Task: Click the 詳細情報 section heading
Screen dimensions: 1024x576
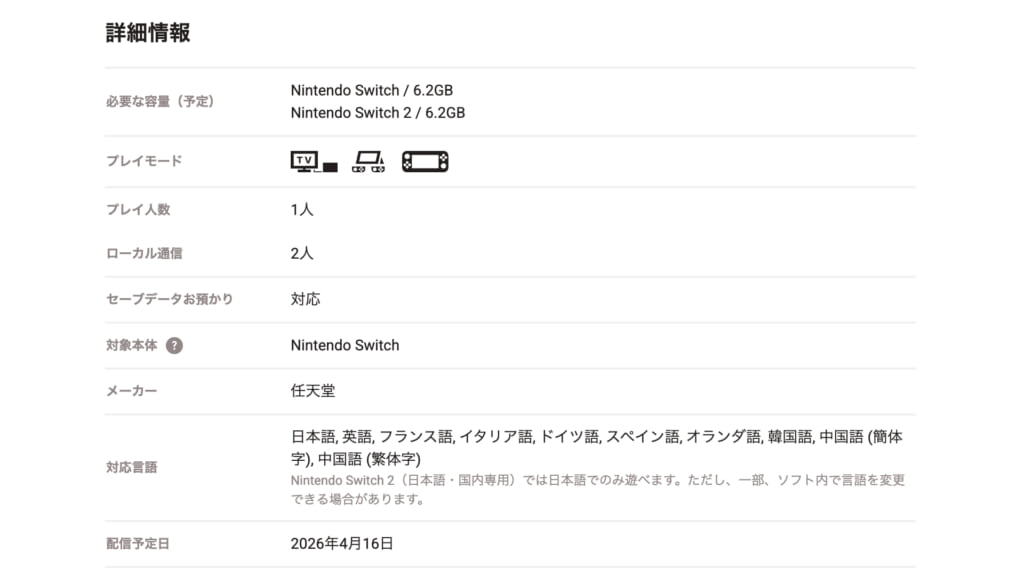Action: click(x=148, y=33)
